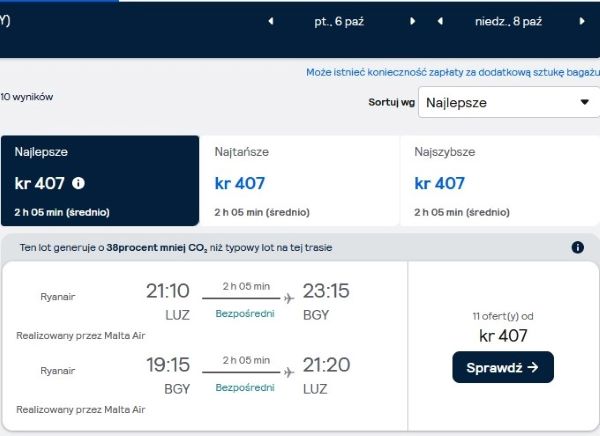
Task: Click the return flight plane icon
Action: coord(289,372)
